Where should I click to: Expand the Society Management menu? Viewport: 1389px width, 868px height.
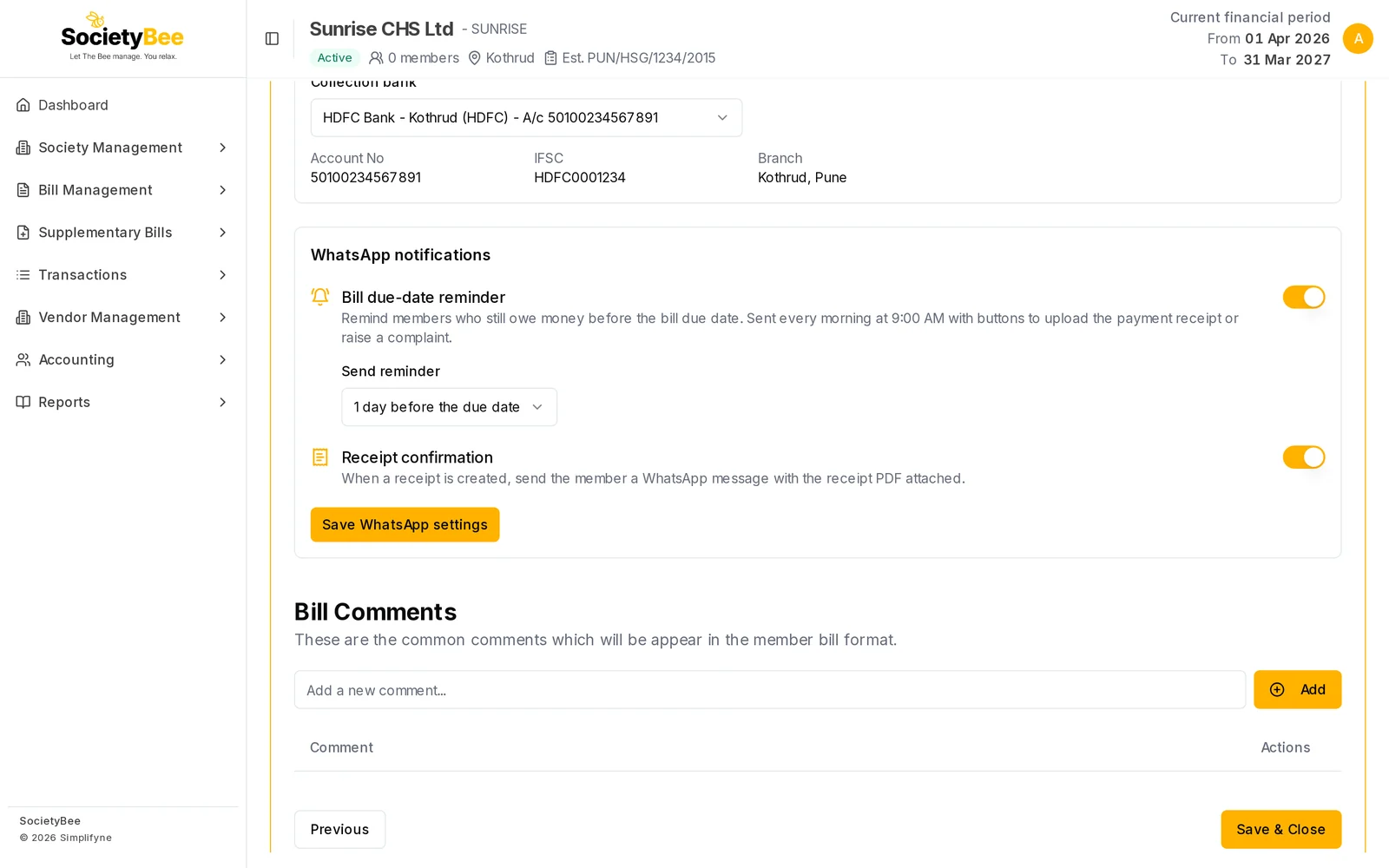(x=122, y=148)
